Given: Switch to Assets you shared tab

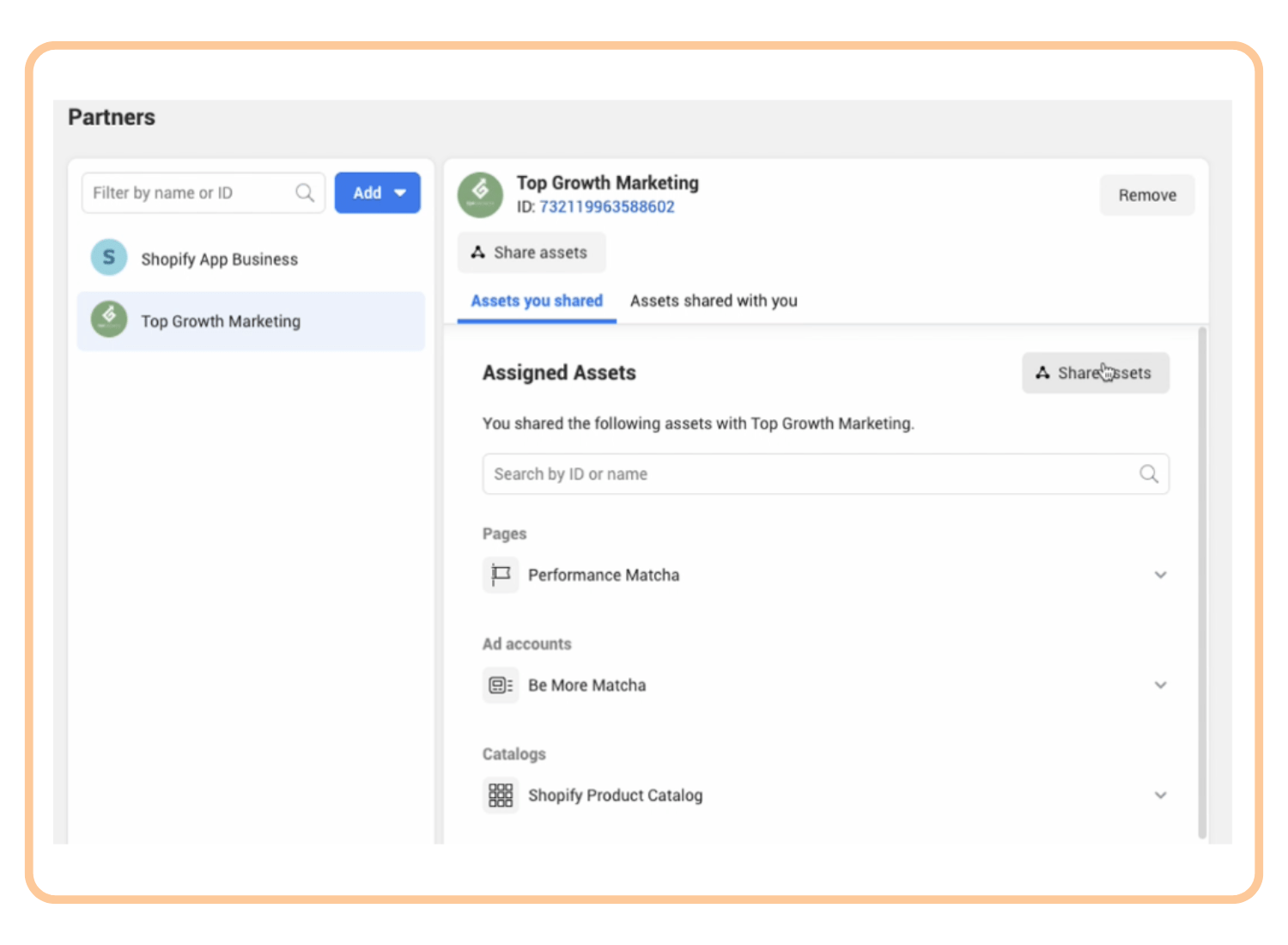Looking at the screenshot, I should tap(537, 301).
